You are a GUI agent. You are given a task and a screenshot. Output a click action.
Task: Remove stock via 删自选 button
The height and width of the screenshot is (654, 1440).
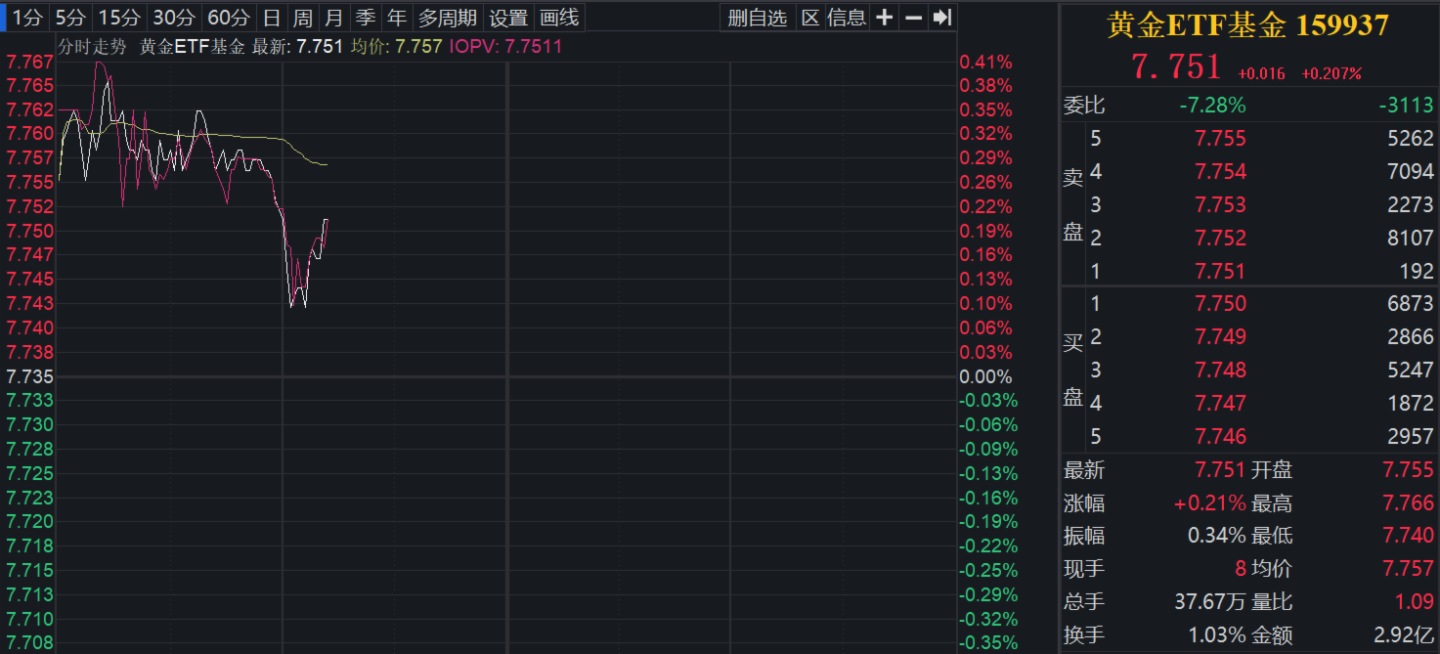click(x=757, y=17)
